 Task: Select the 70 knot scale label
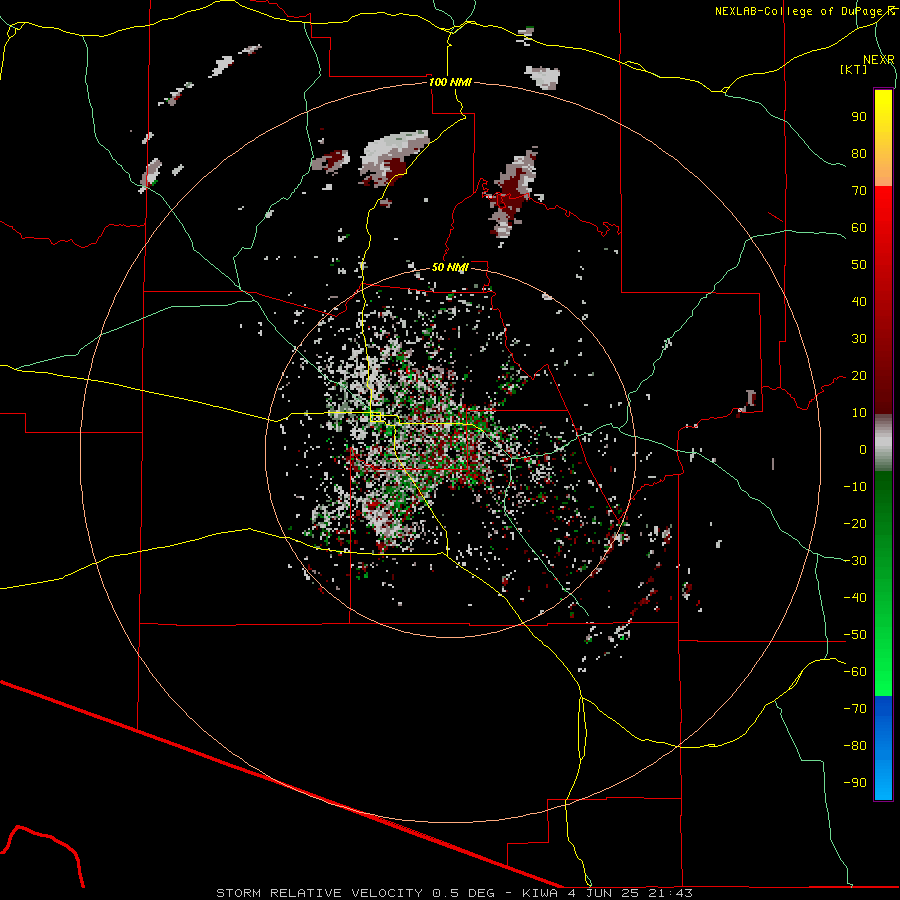(x=859, y=191)
